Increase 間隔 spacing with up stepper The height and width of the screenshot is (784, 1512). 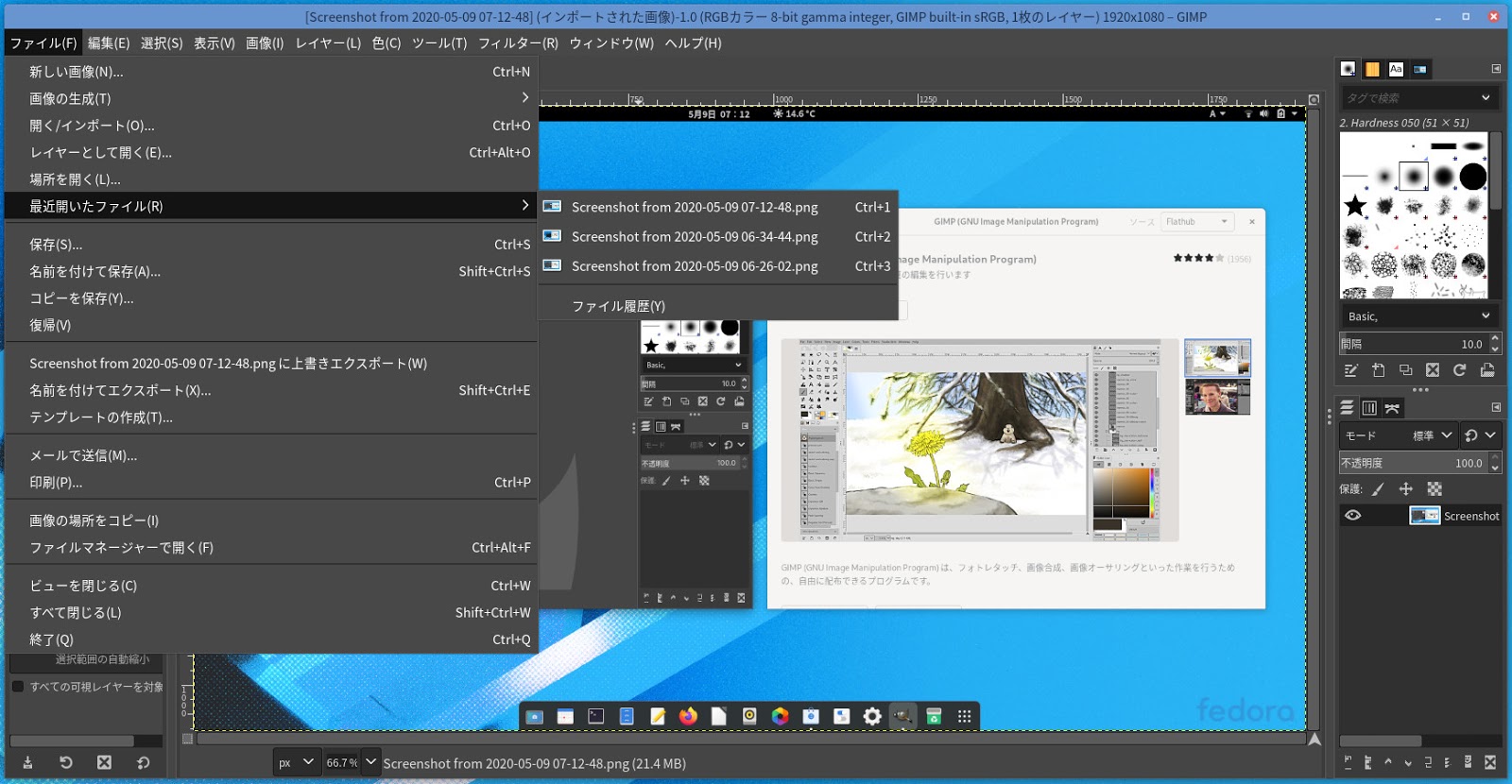tap(1495, 339)
